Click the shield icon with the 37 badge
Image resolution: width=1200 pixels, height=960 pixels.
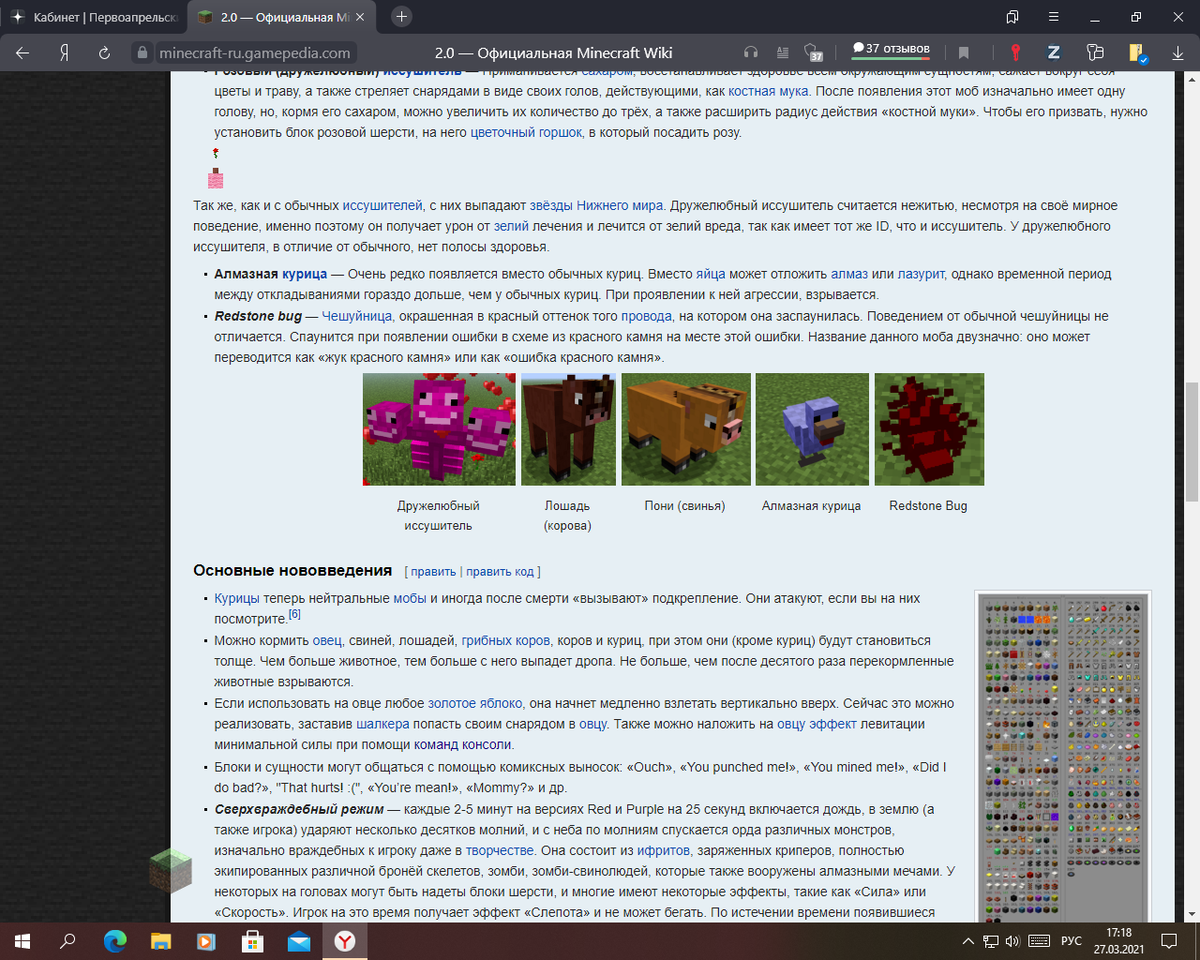[x=813, y=53]
